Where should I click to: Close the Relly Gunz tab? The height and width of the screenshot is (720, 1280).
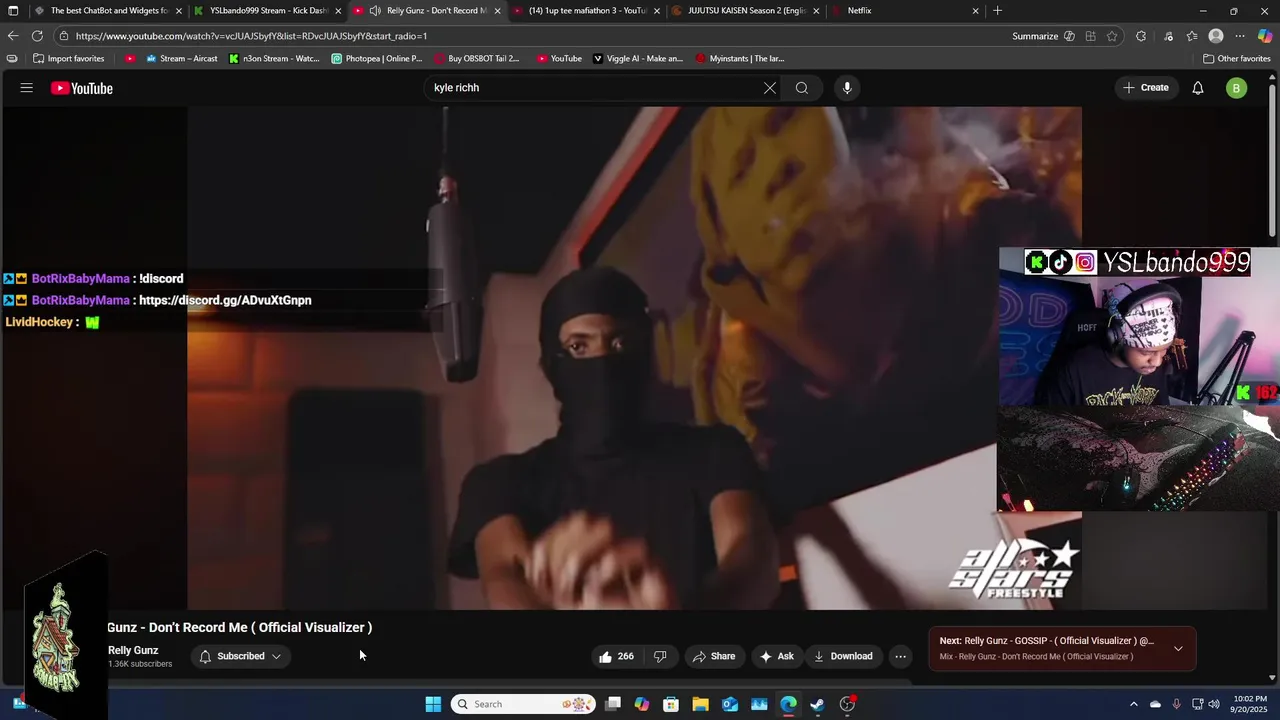[x=497, y=11]
